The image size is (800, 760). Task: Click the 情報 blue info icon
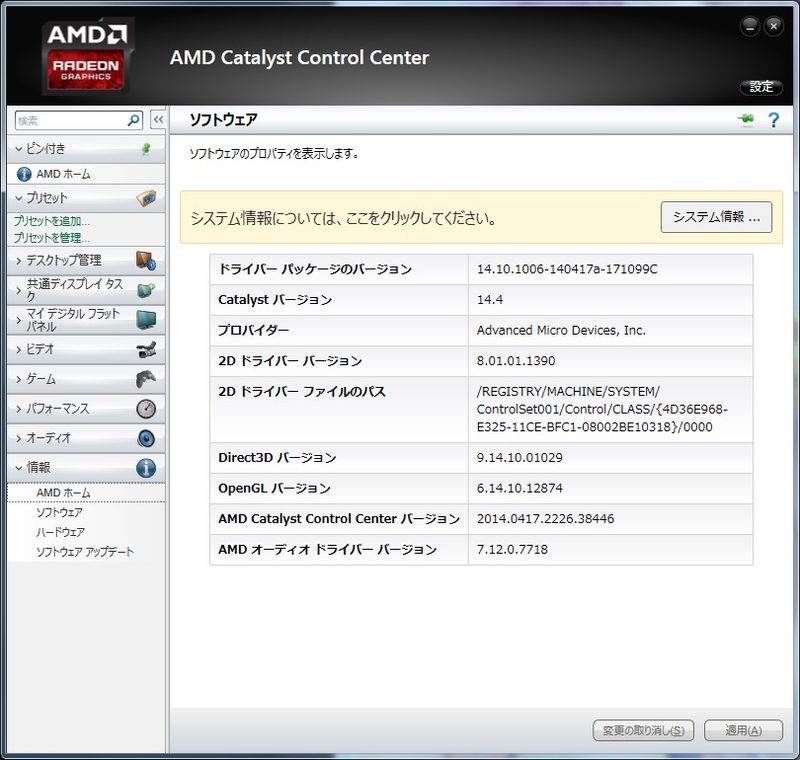click(146, 468)
